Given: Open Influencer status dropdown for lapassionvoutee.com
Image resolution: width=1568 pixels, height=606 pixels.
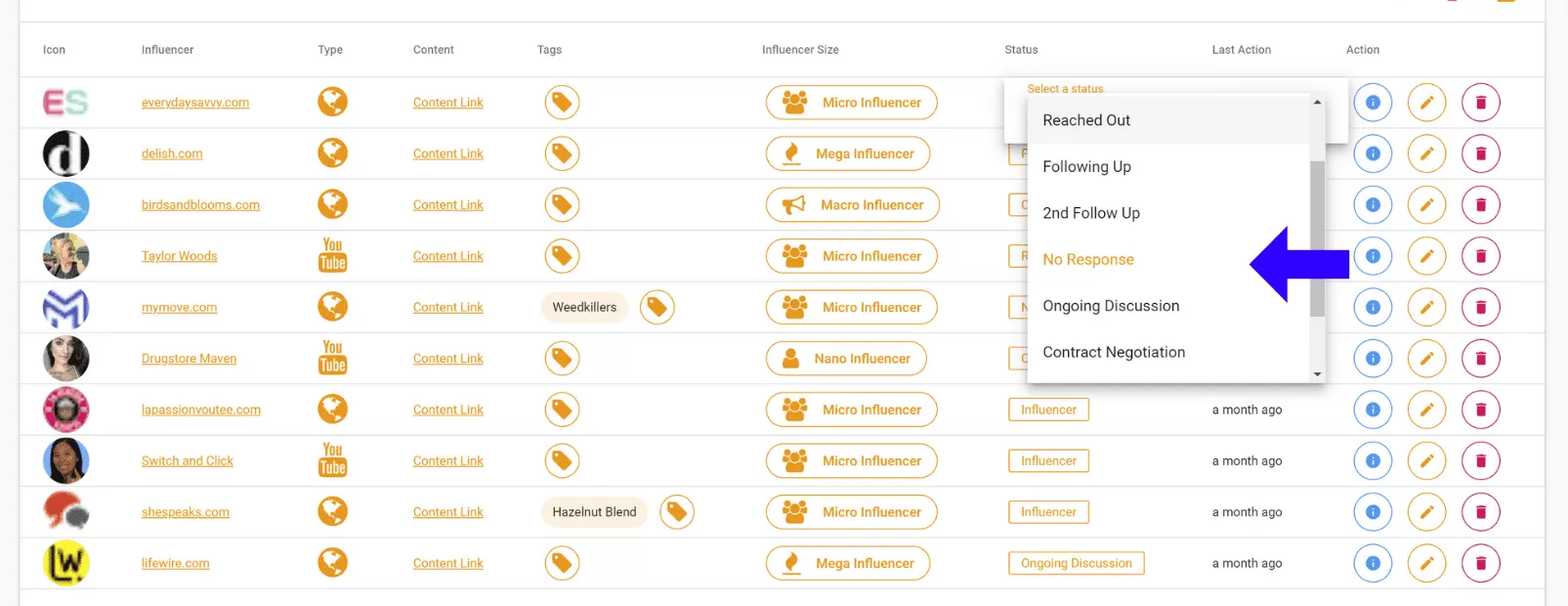Looking at the screenshot, I should [x=1048, y=410].
